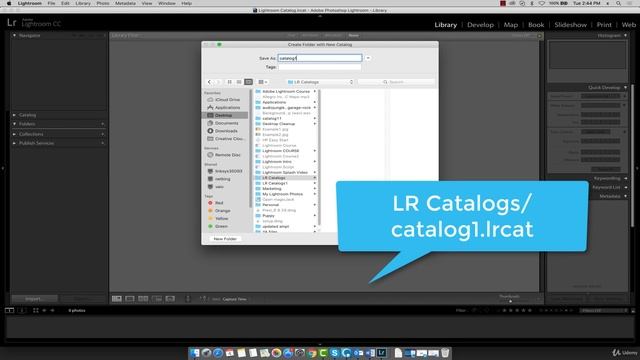Select the Lightroom Splash Video folder
Screen dimensions: 640x360
[286, 172]
